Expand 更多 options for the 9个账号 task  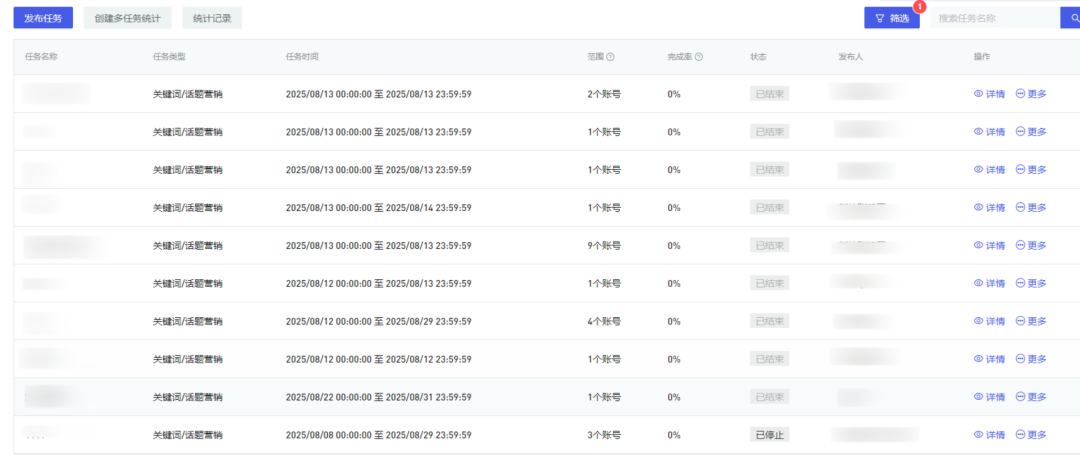tap(1031, 246)
